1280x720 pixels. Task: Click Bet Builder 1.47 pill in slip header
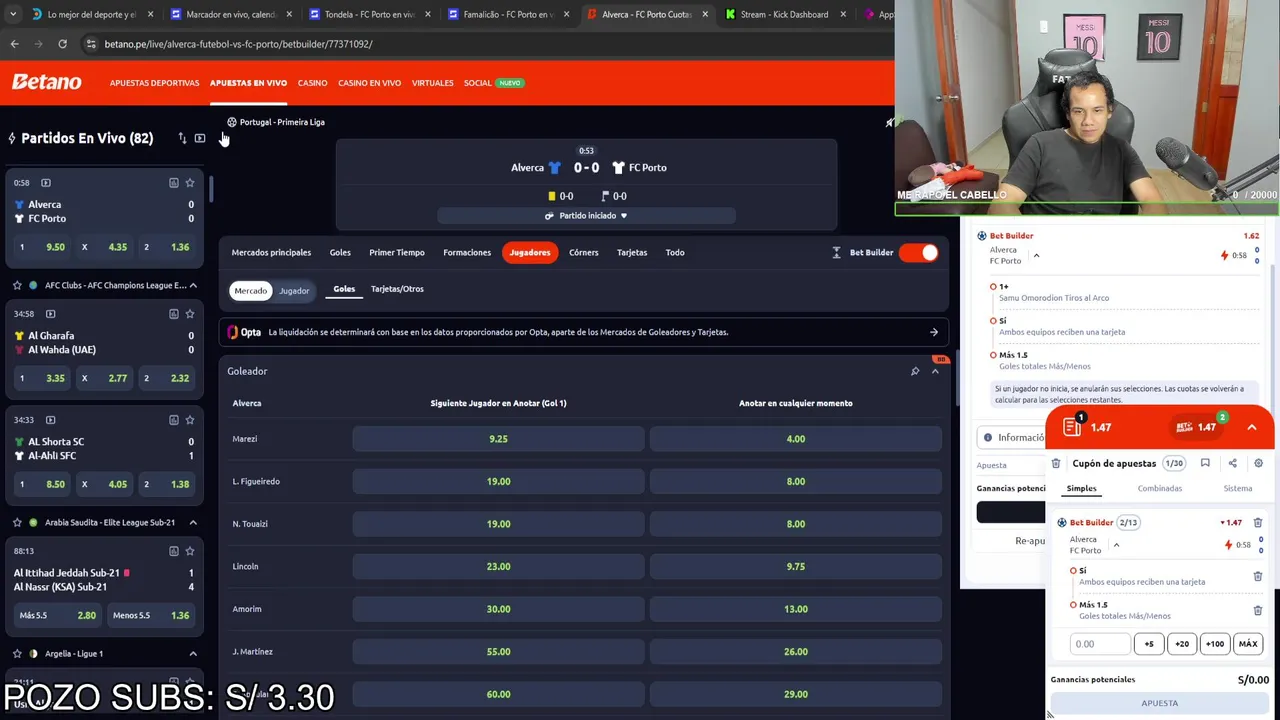[1197, 427]
